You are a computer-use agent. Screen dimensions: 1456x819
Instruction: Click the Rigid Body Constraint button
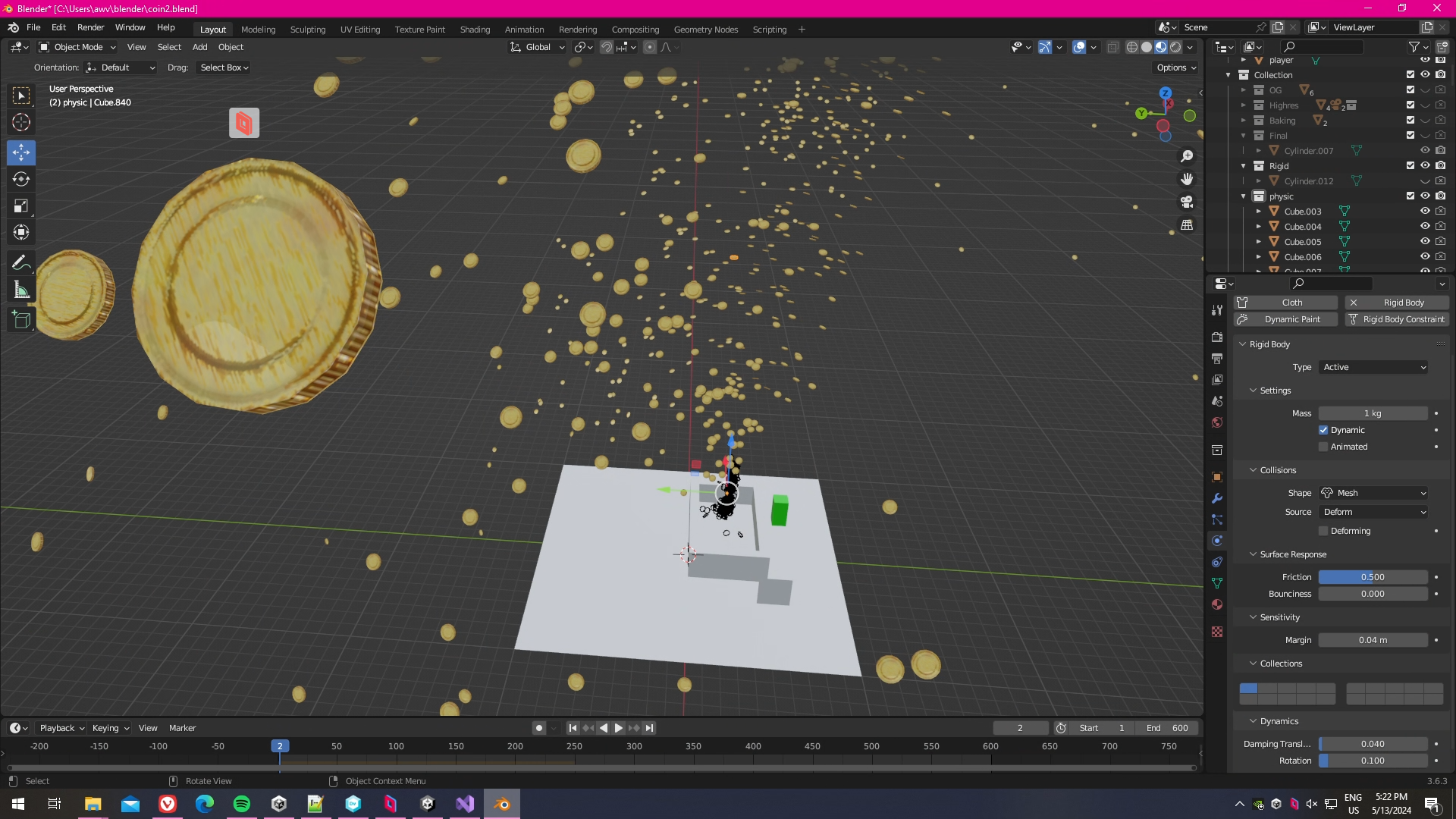pos(1397,319)
